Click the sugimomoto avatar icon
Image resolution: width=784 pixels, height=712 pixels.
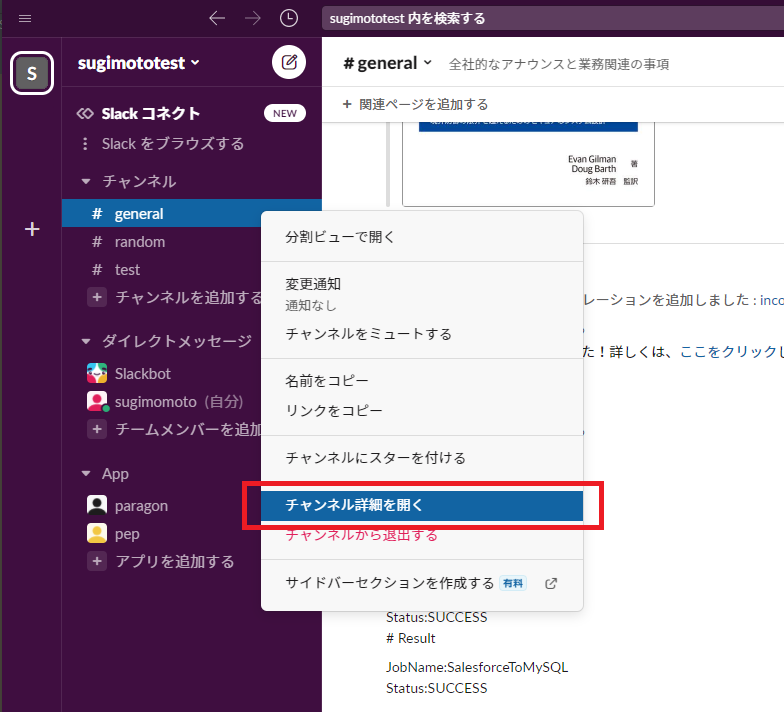tap(97, 401)
